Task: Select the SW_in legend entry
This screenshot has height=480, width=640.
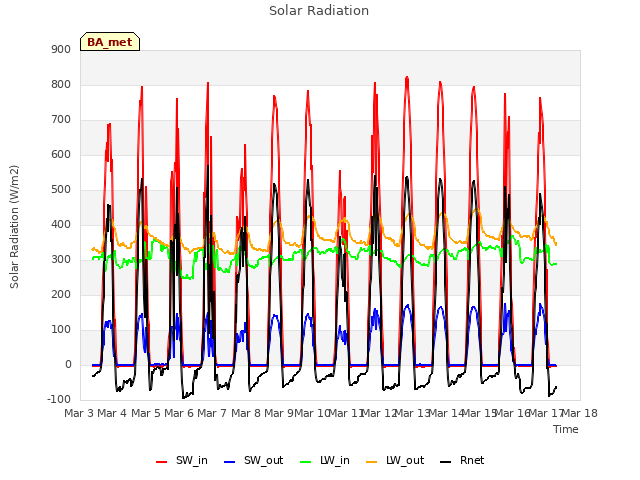Action: (x=182, y=460)
